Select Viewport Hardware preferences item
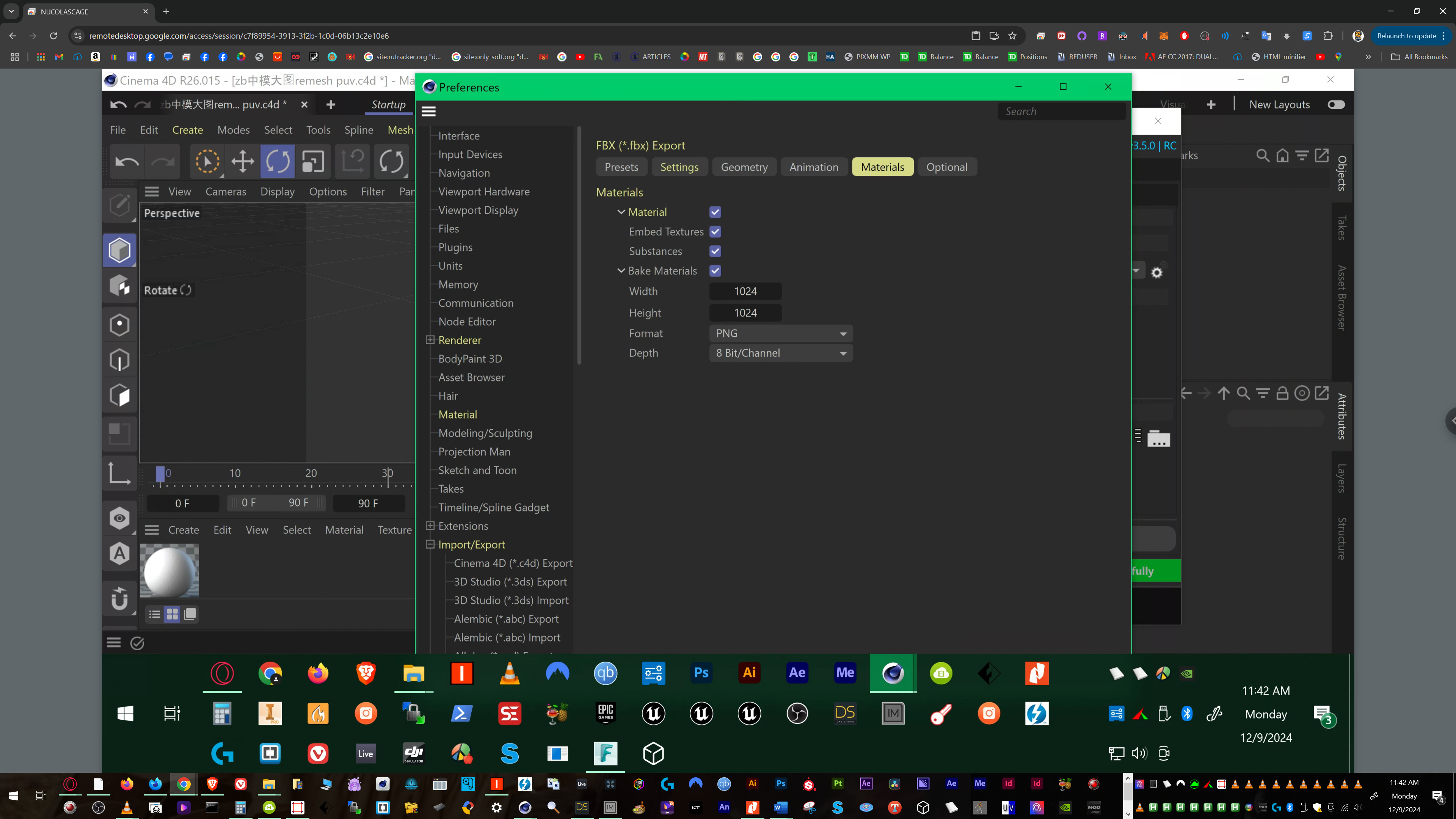 pos(484,191)
